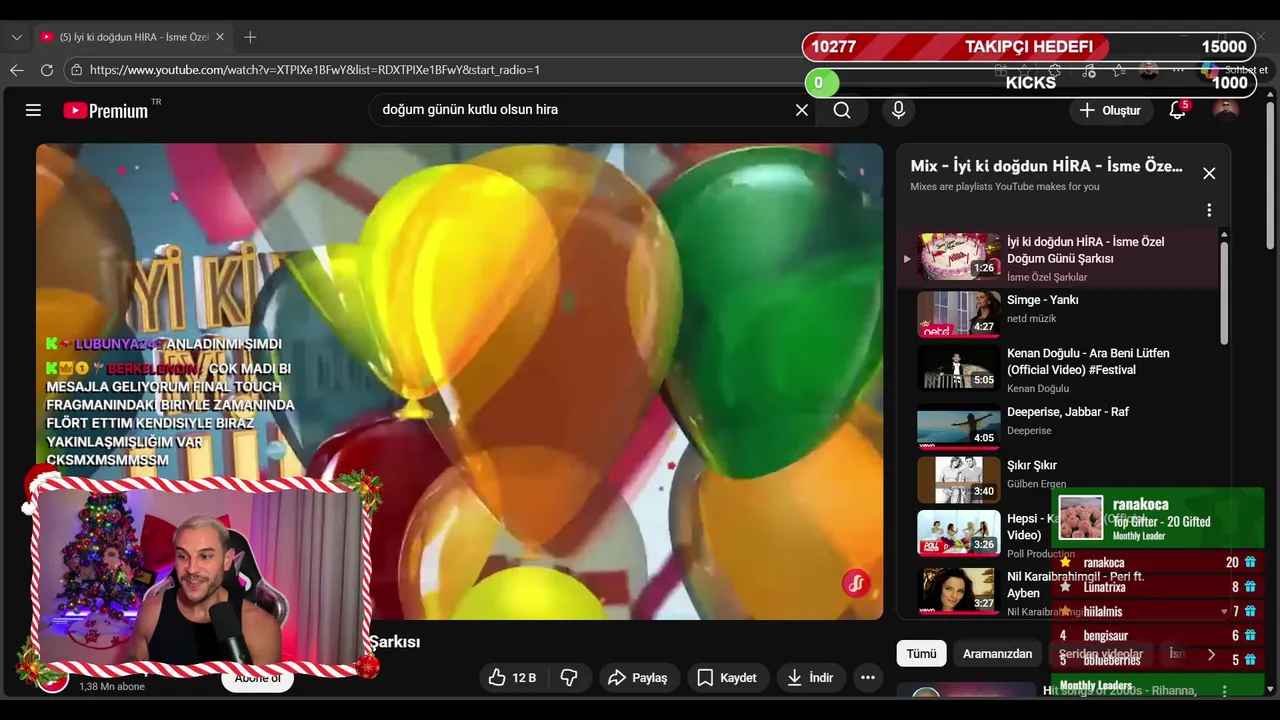Image resolution: width=1280 pixels, height=720 pixels.
Task: Open the YouTube hamburger guide menu
Action: click(x=33, y=110)
